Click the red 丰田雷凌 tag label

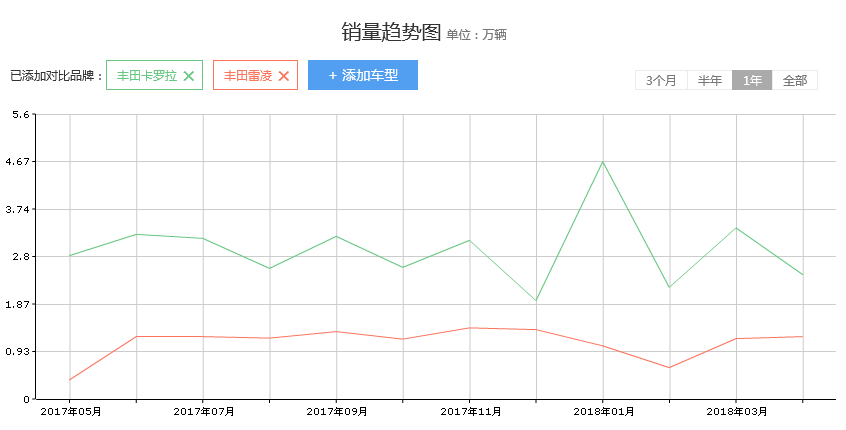[247, 76]
